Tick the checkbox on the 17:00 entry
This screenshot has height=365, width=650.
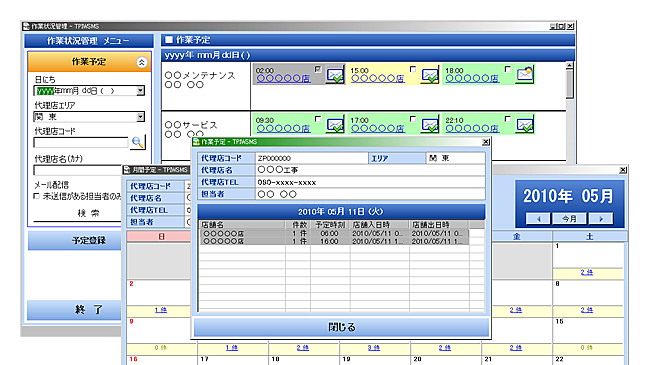(413, 119)
